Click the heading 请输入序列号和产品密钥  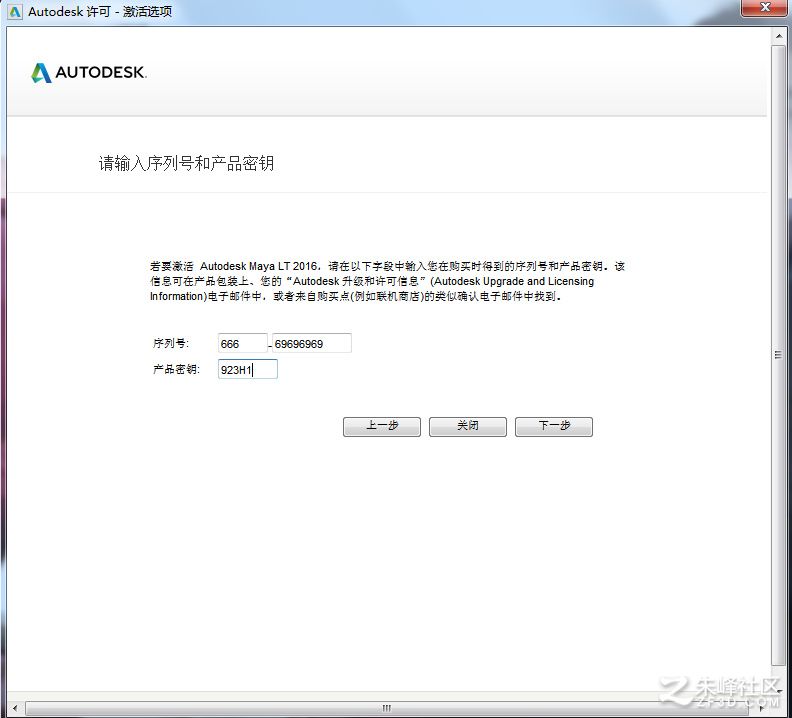(186, 163)
